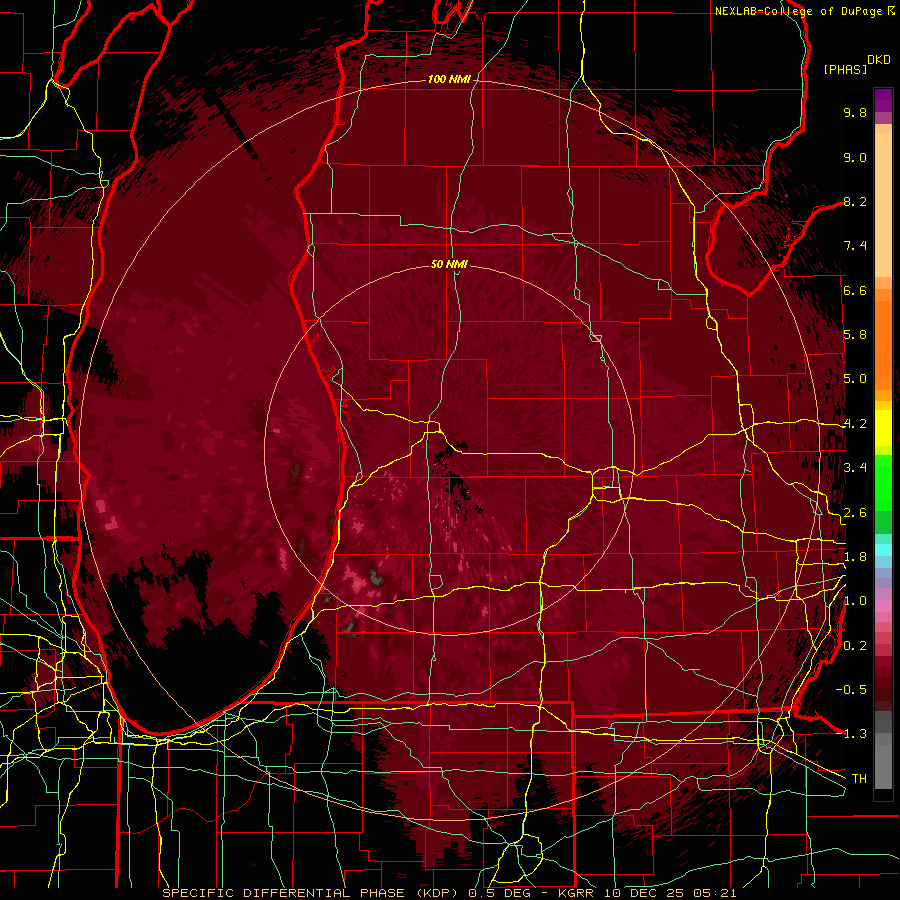
Task: Click the 5.0 legend value
Action: point(855,379)
